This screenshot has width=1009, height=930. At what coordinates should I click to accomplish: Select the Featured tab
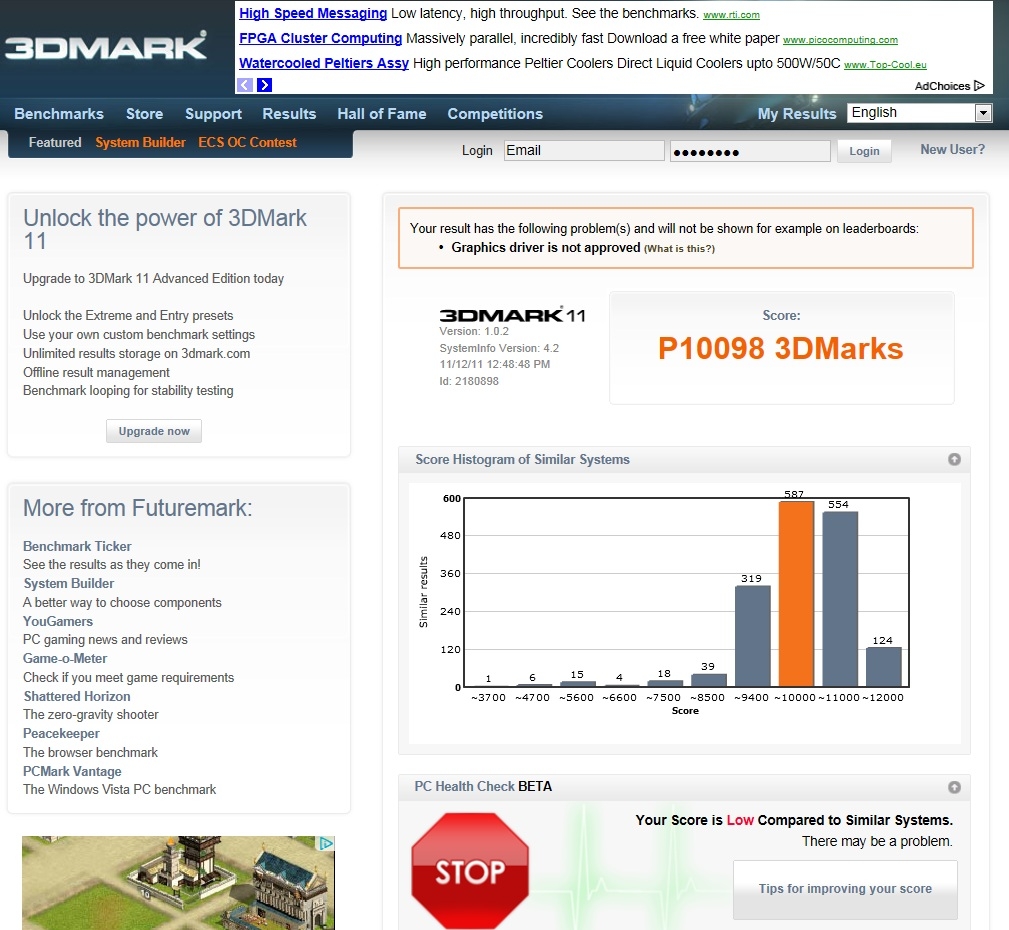pyautogui.click(x=55, y=142)
